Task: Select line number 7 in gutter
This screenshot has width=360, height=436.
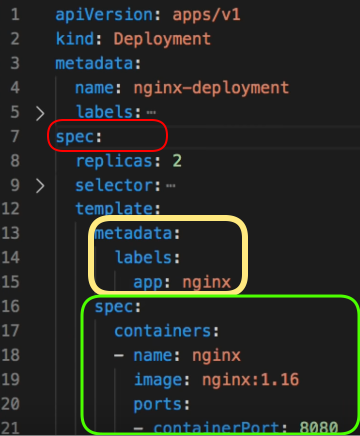Action: 15,137
